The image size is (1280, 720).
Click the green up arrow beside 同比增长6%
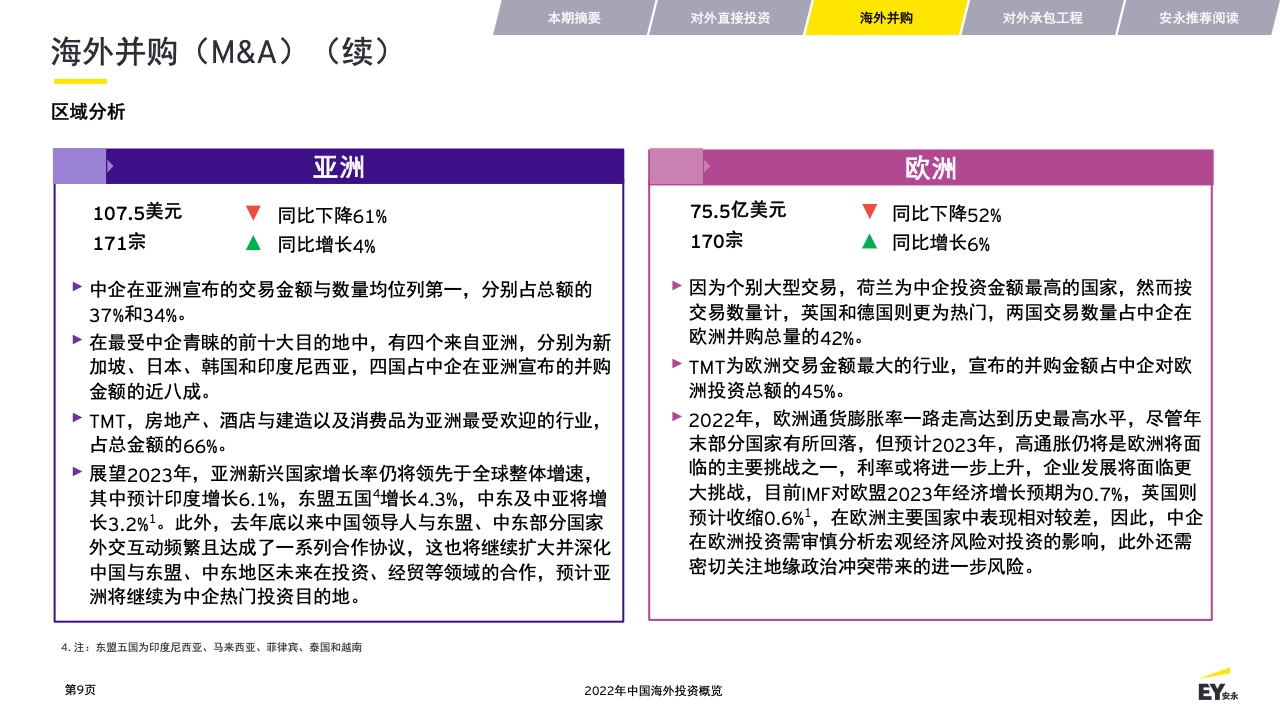tap(869, 241)
